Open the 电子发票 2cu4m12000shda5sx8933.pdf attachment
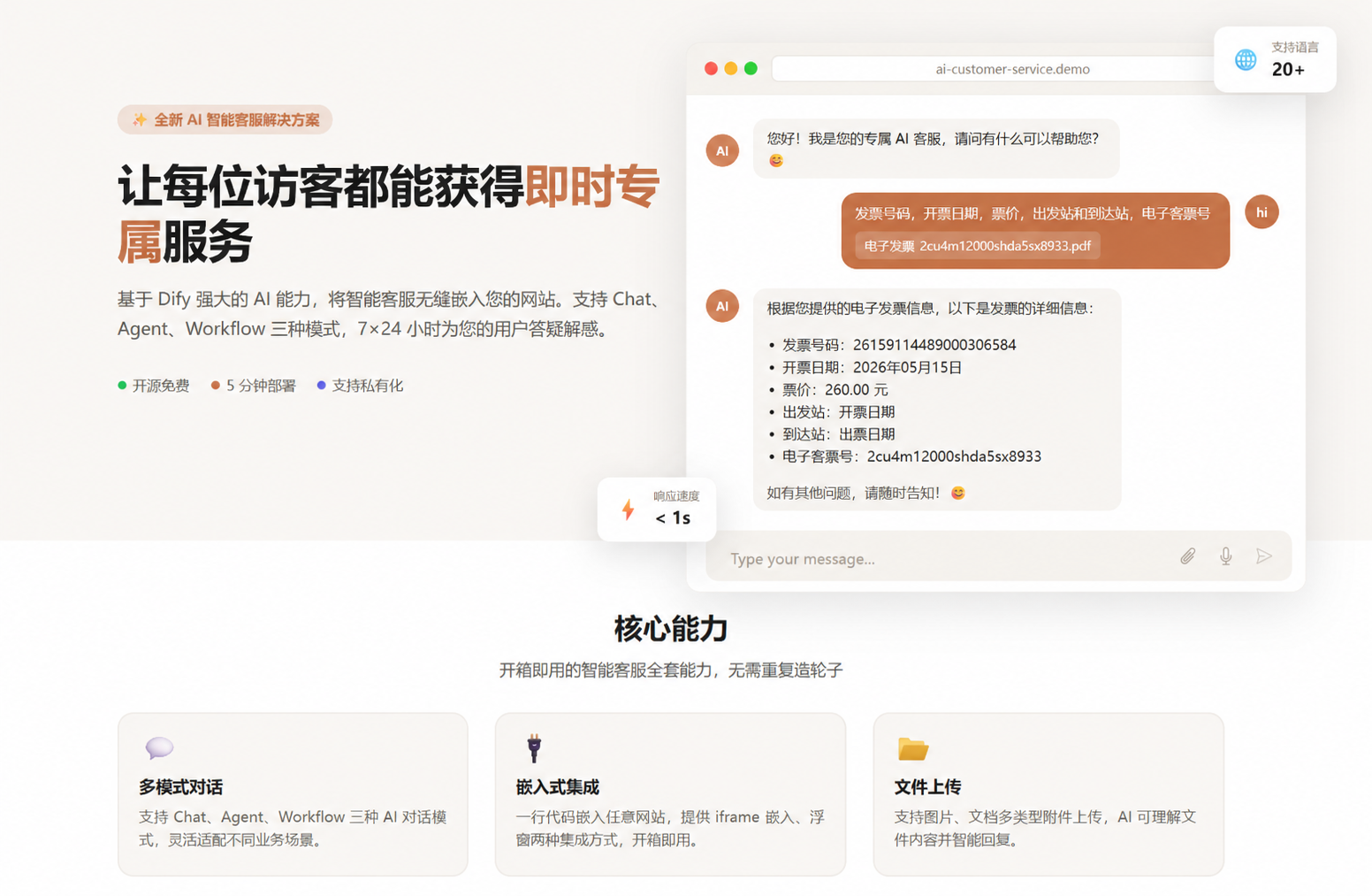Screen dimensions: 1372x896 point(977,246)
